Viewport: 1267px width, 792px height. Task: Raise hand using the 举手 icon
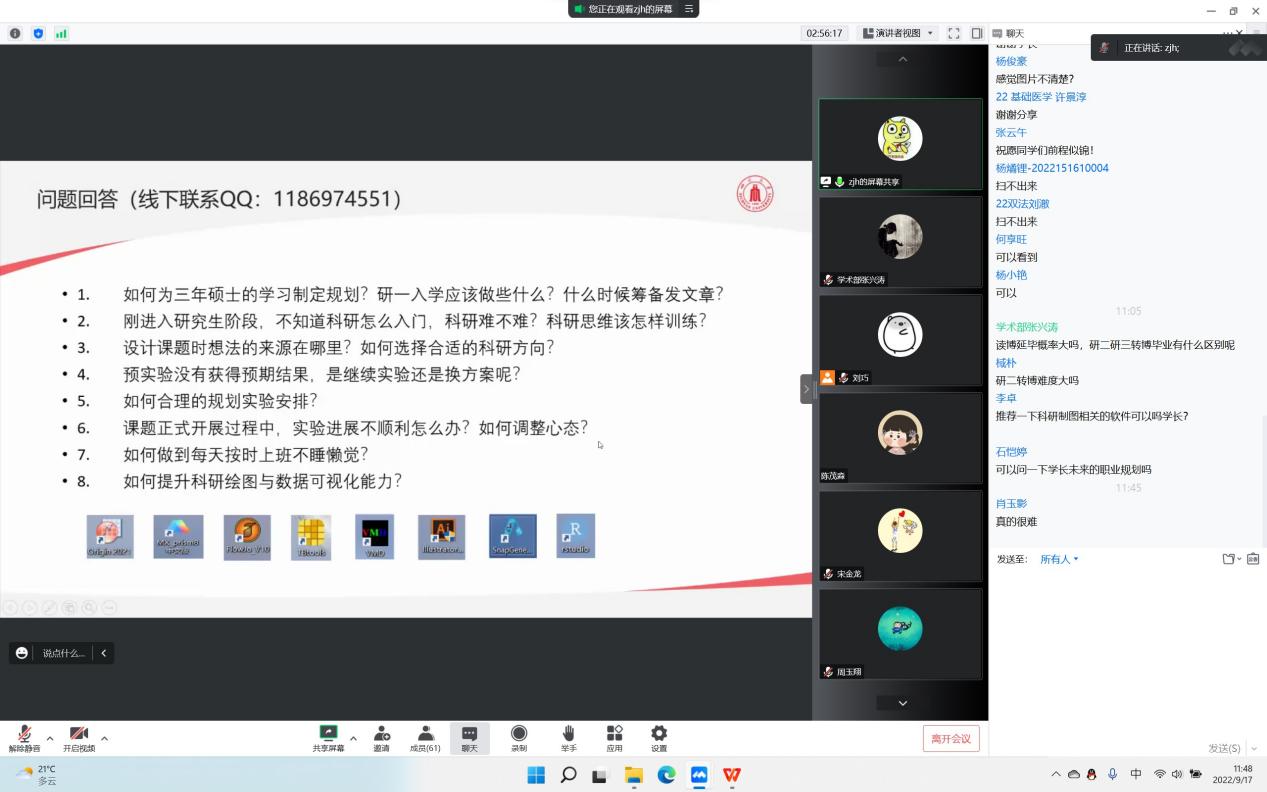pos(568,738)
